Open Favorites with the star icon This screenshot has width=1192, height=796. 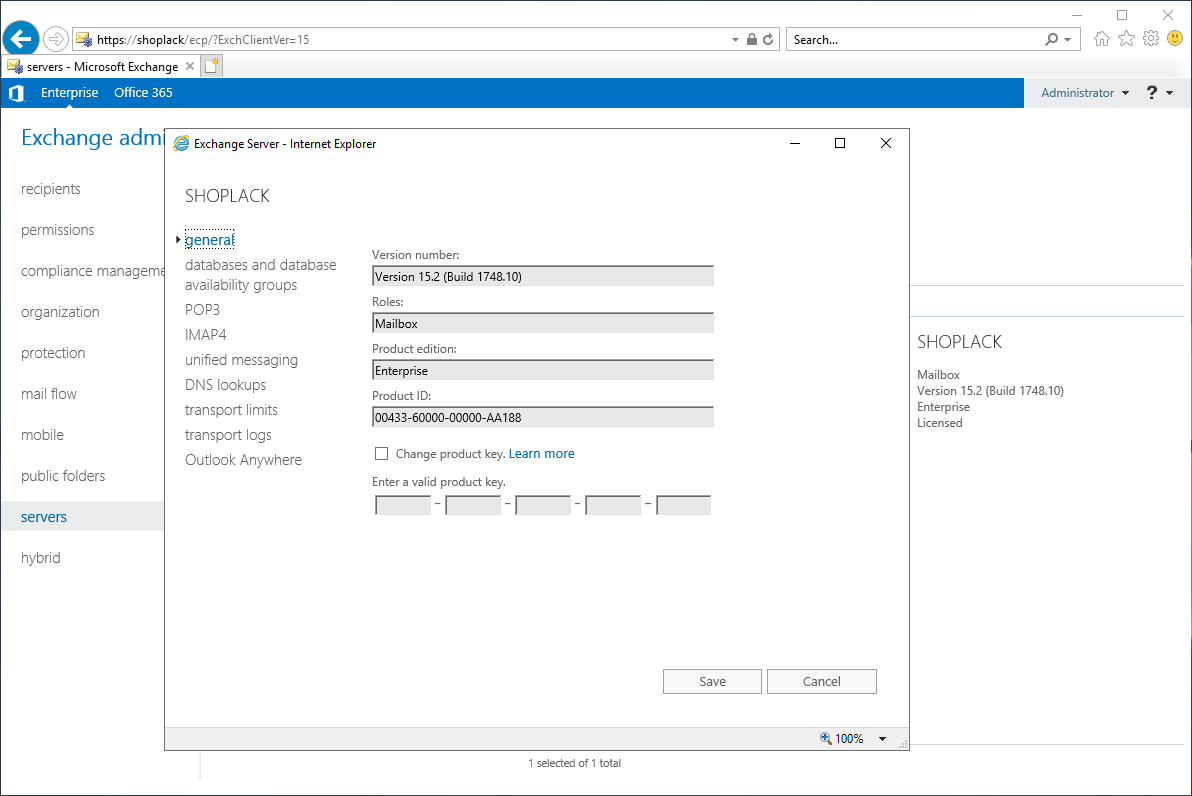pyautogui.click(x=1127, y=39)
